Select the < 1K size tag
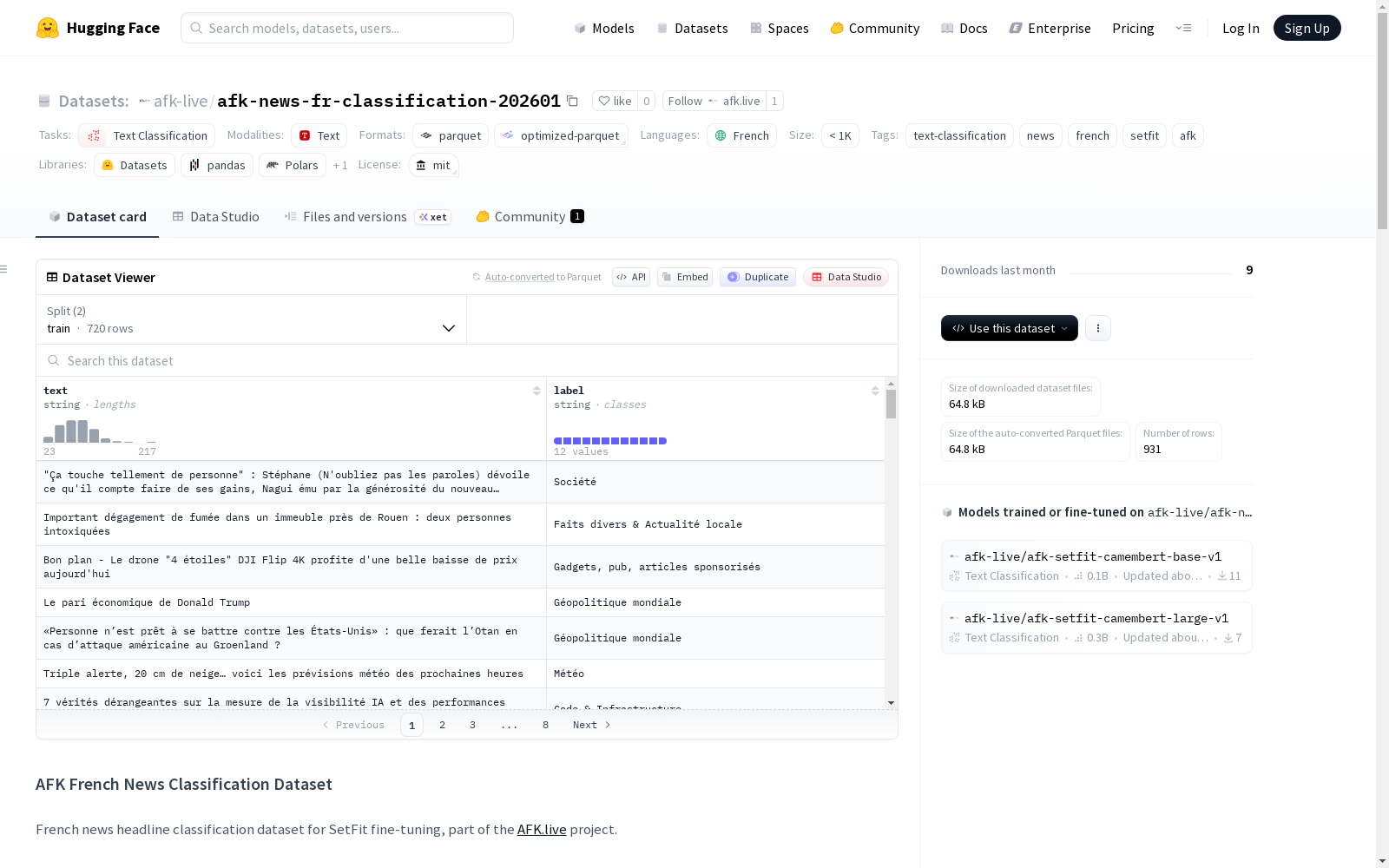Screen dimensions: 1389x868 [x=839, y=135]
